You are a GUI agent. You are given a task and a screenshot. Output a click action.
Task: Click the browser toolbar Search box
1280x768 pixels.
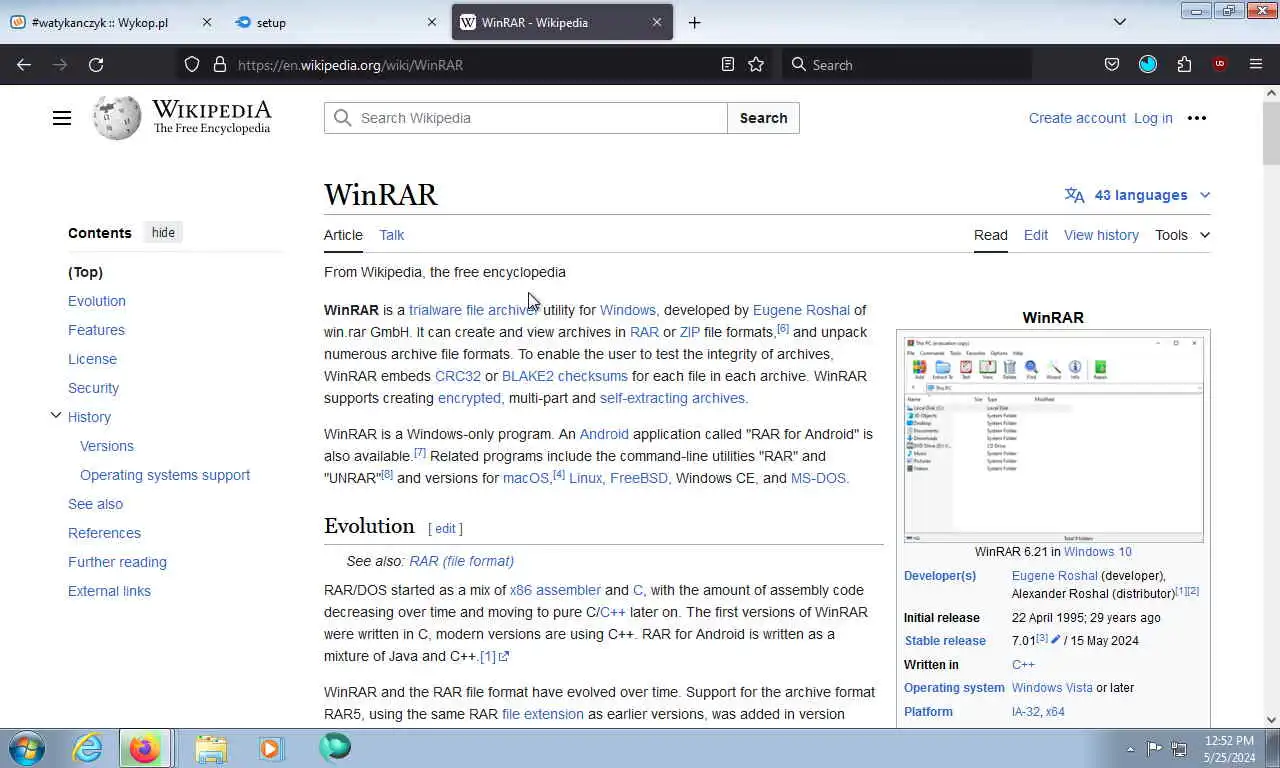[908, 64]
